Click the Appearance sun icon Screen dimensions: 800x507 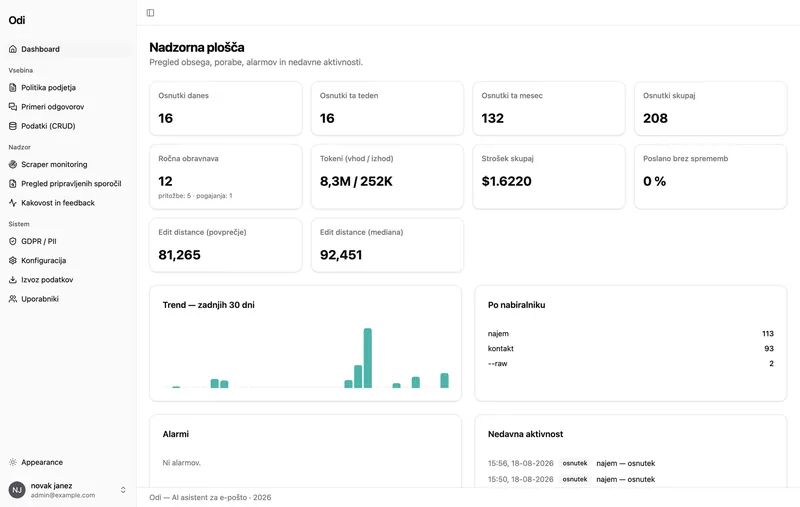pos(13,462)
